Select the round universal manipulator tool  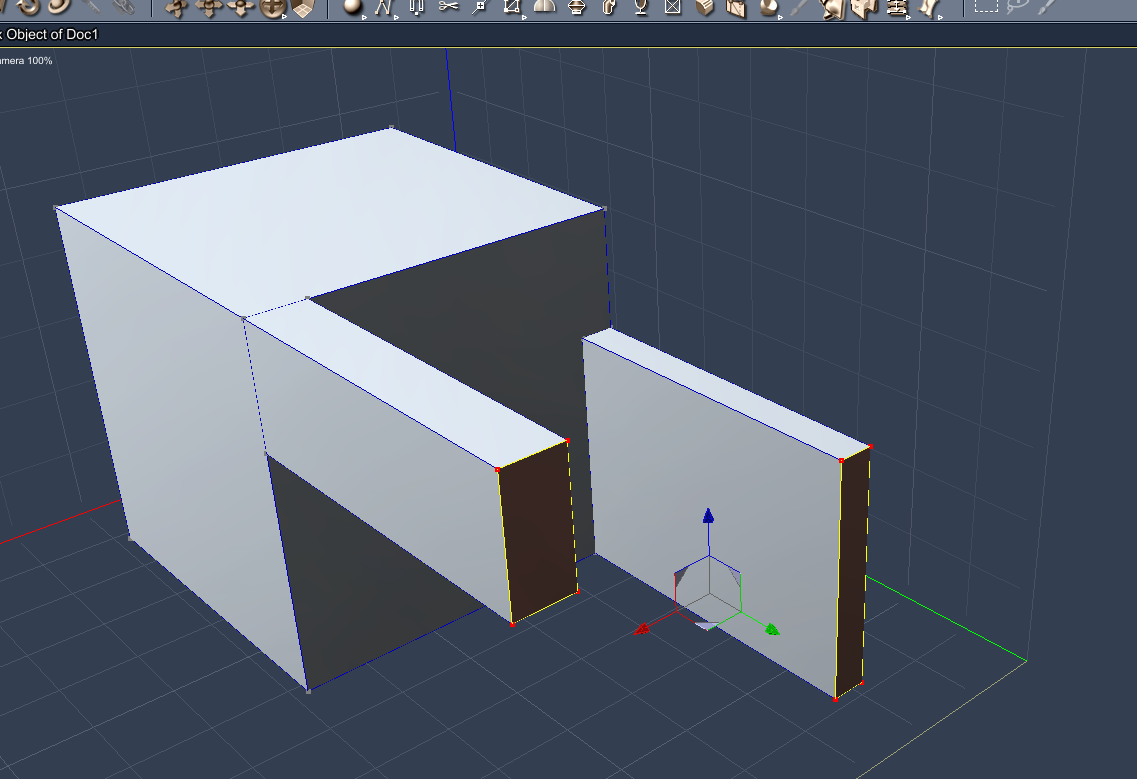pyautogui.click(x=273, y=8)
